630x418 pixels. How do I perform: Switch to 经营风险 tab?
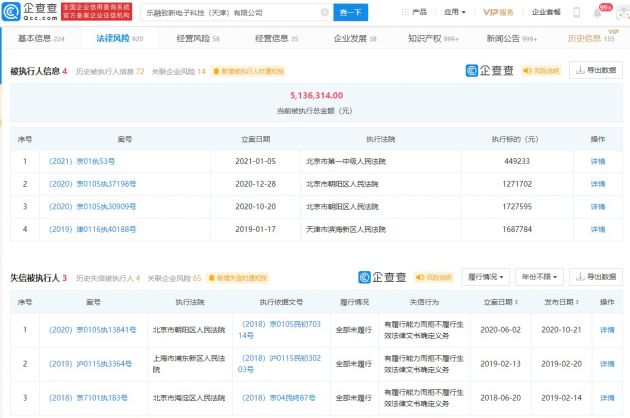(198, 39)
